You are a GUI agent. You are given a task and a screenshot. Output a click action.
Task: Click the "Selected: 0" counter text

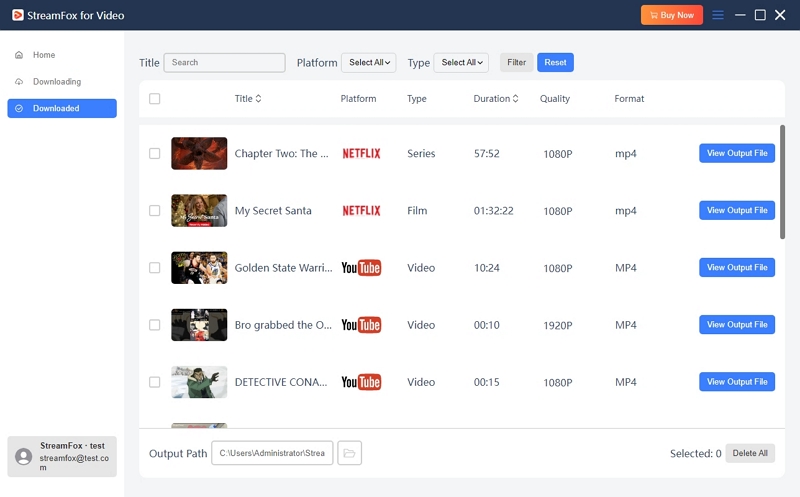click(695, 454)
